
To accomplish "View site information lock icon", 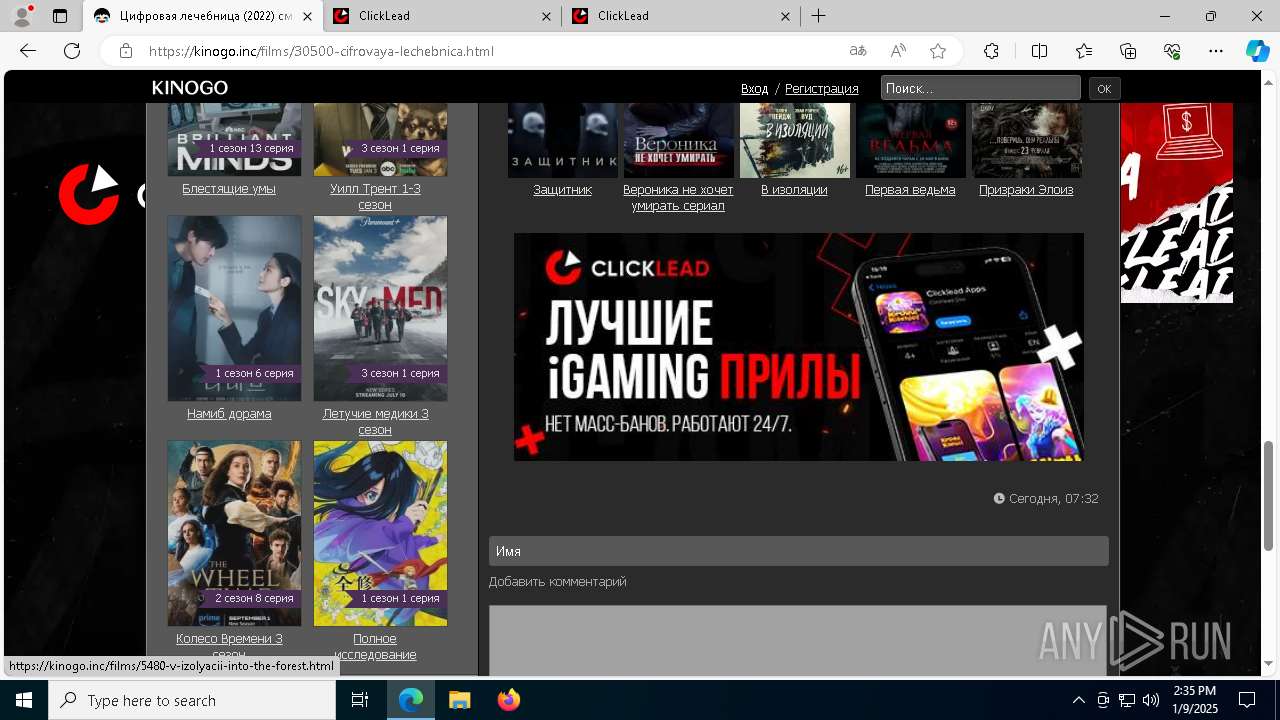I will [x=125, y=51].
